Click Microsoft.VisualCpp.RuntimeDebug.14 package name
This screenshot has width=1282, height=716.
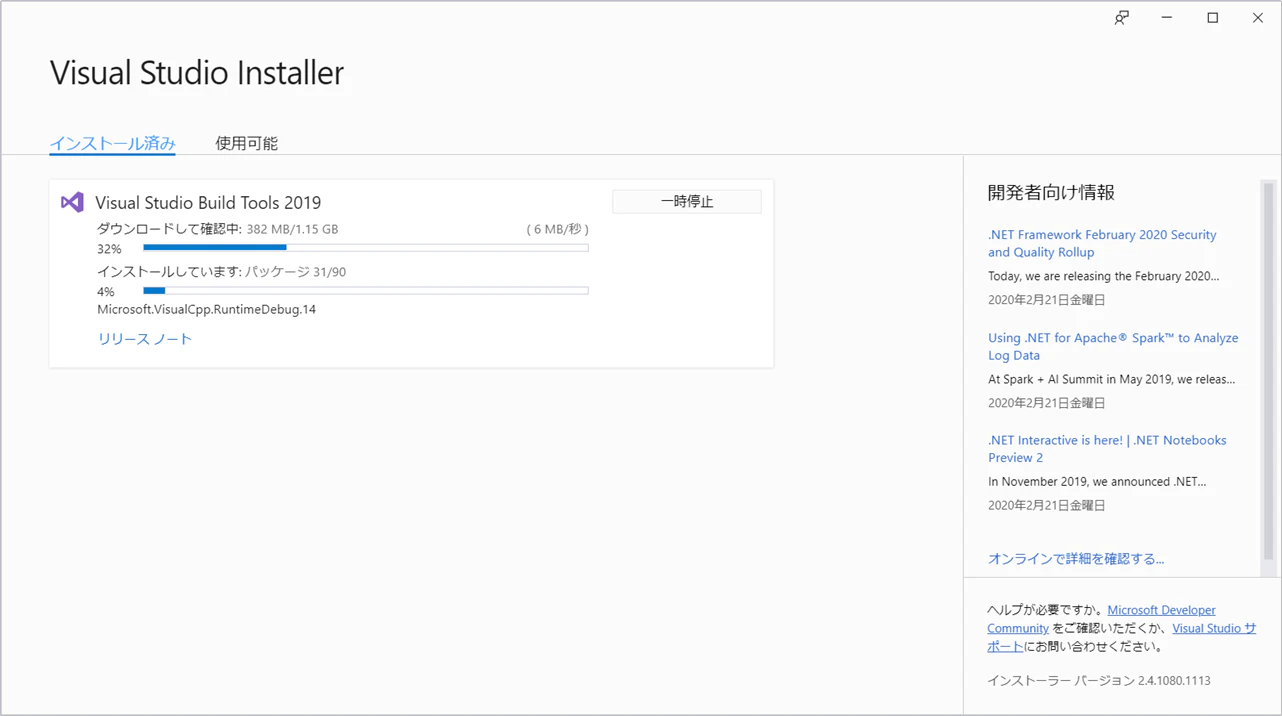[206, 310]
